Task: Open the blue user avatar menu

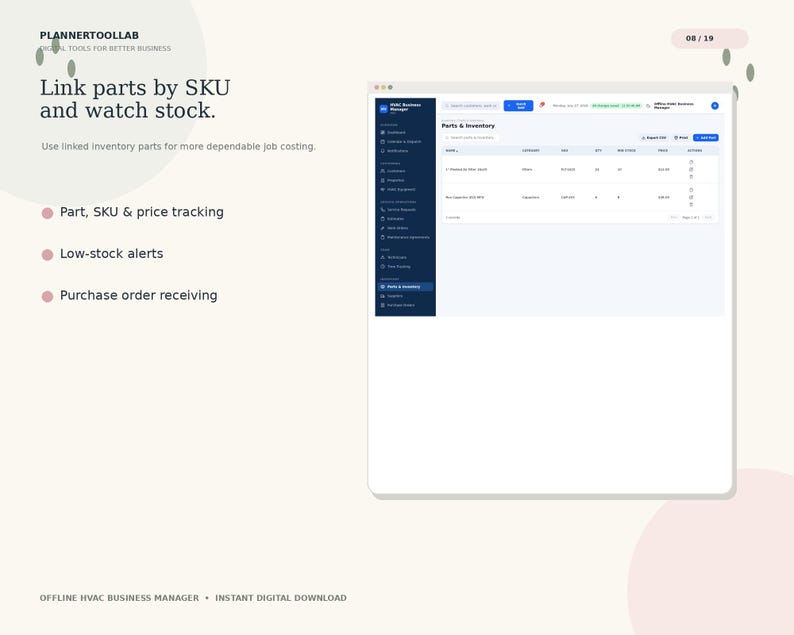Action: [x=714, y=106]
